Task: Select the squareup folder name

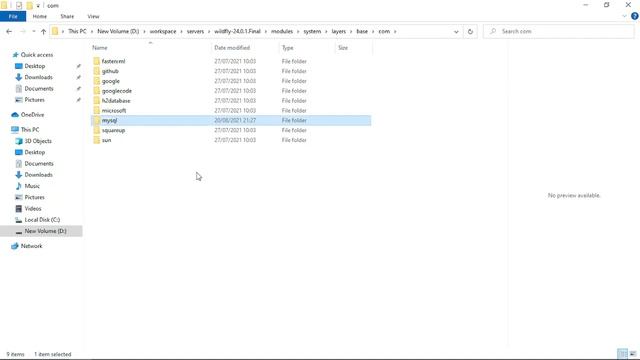Action: coord(113,130)
